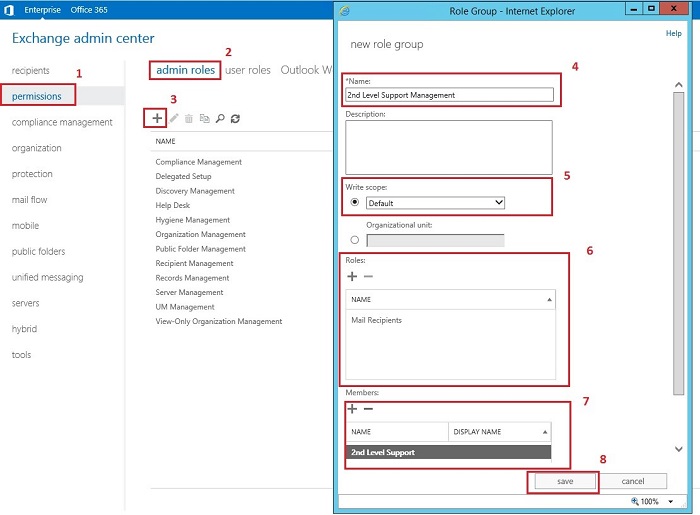700x515 pixels.
Task: Open unified messaging in left navigation
Action: click(x=47, y=278)
